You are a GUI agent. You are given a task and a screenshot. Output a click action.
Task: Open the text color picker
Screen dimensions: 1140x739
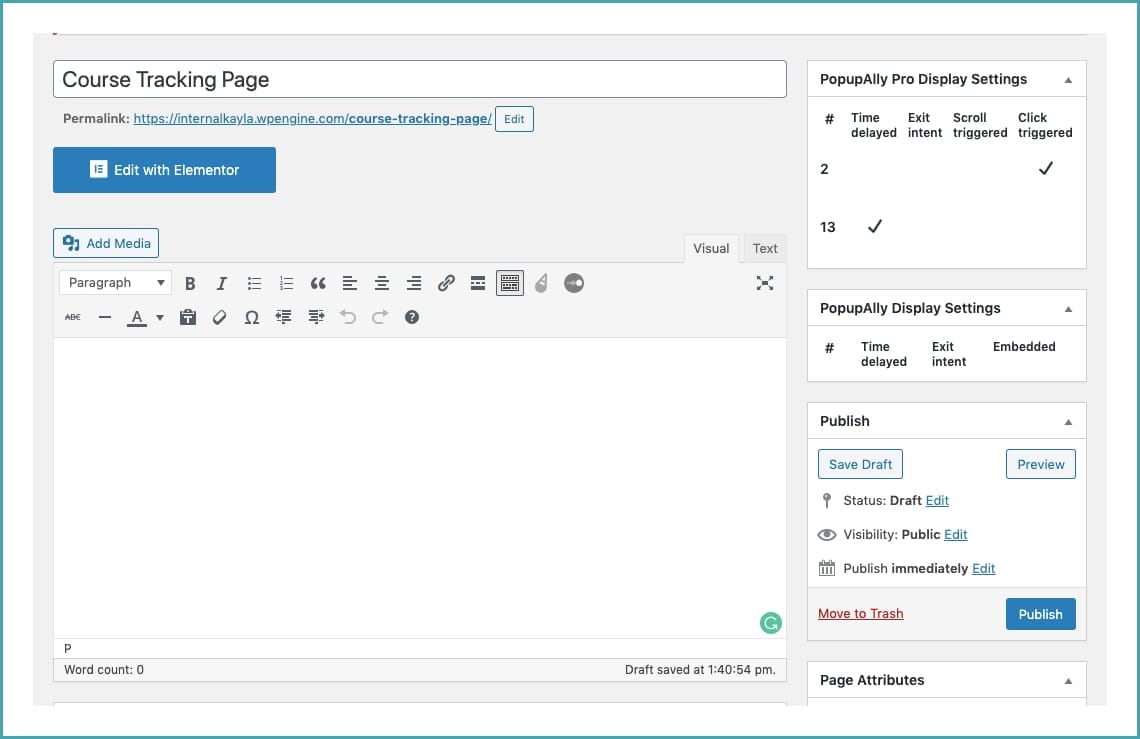(x=135, y=317)
